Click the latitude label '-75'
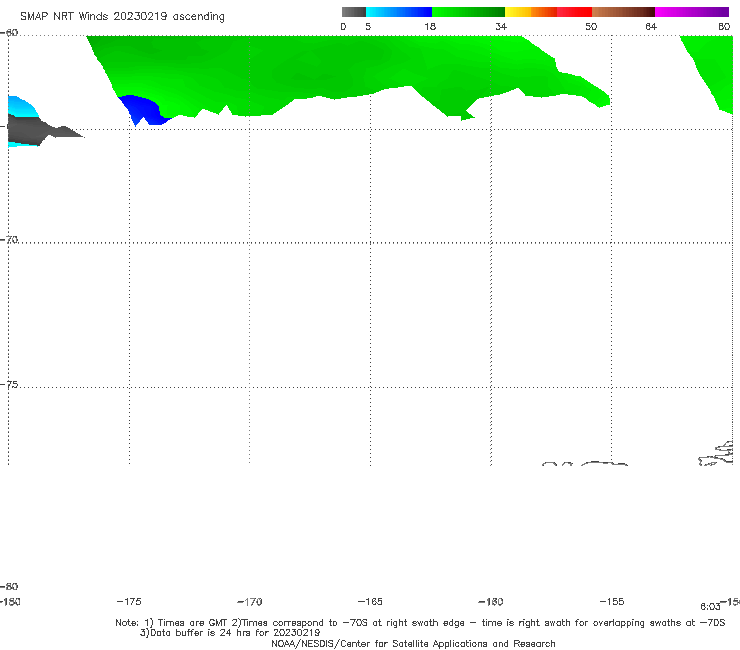 pyautogui.click(x=9, y=385)
